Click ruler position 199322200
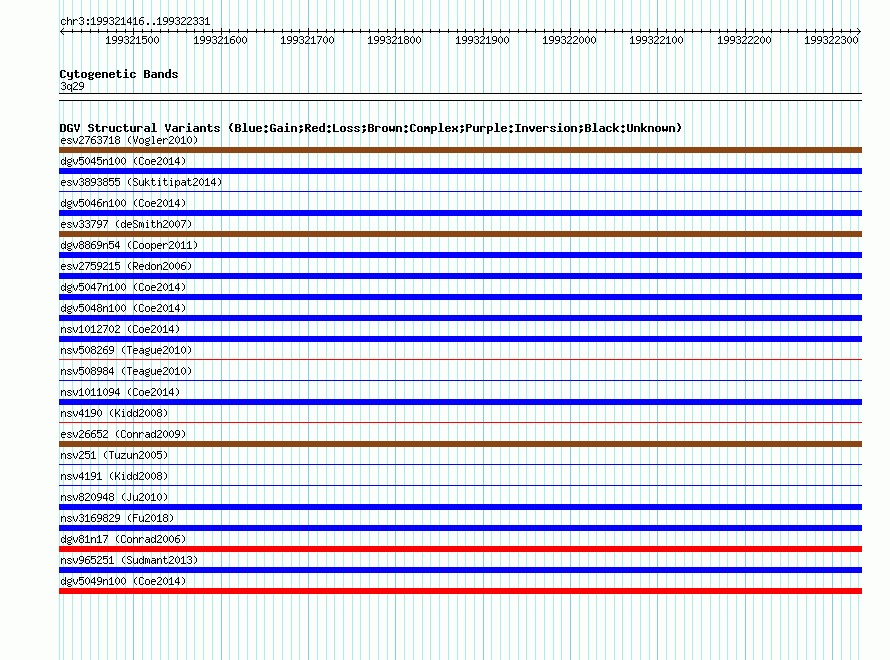Image resolution: width=890 pixels, height=660 pixels. pos(744,40)
